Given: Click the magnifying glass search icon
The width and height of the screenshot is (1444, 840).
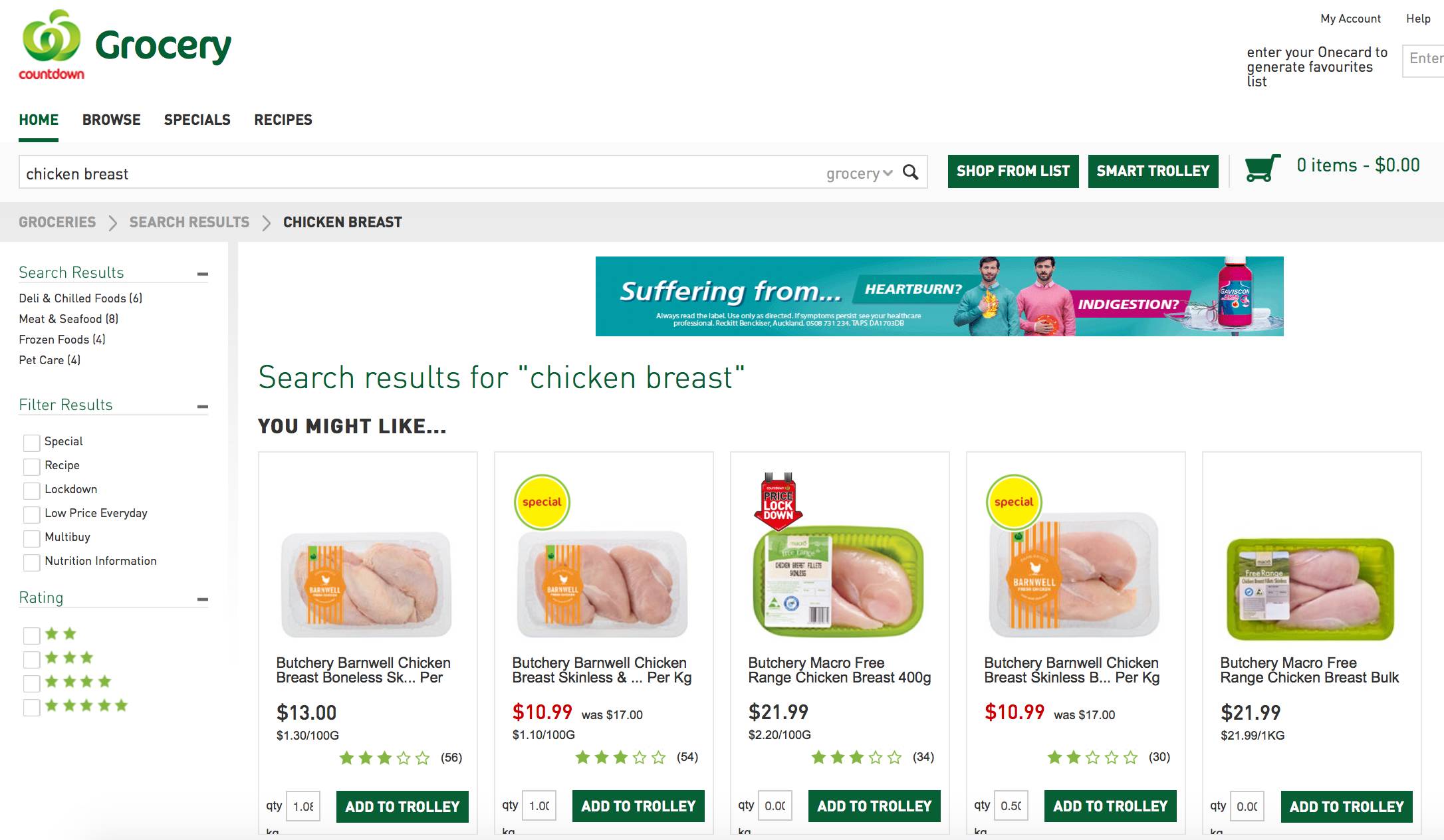Looking at the screenshot, I should [x=910, y=173].
